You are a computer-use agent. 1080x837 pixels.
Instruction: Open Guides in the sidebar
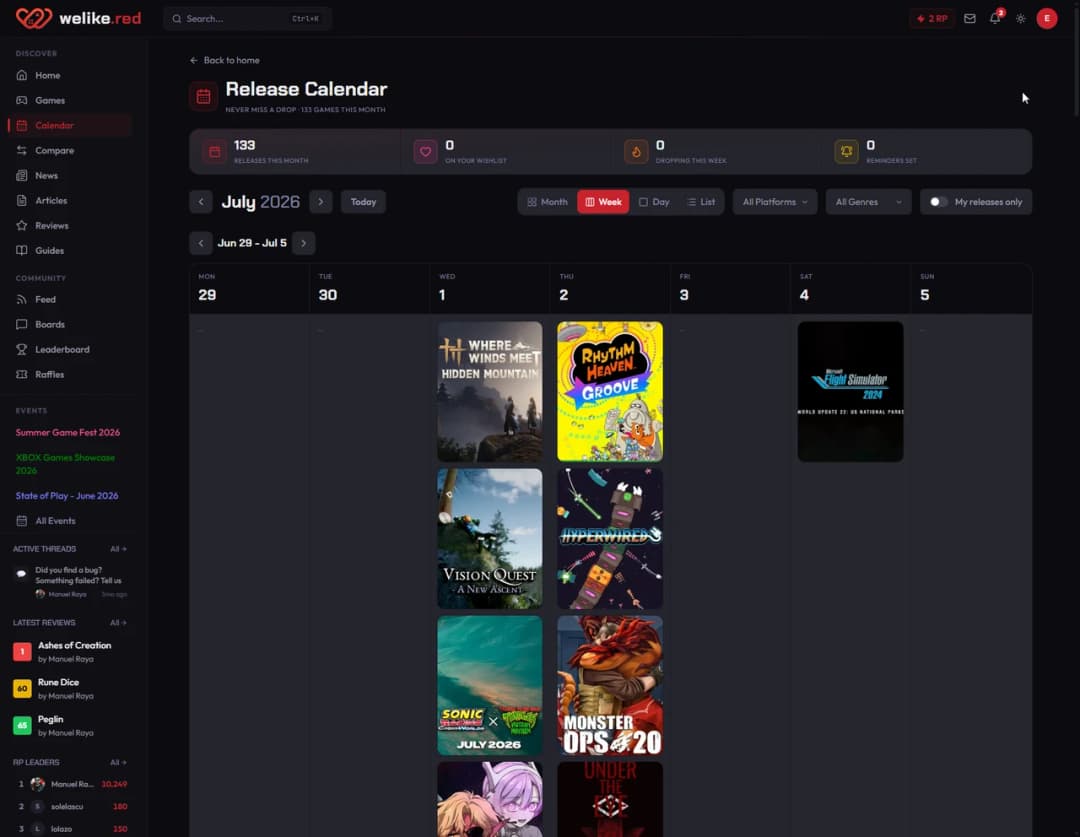point(69,250)
